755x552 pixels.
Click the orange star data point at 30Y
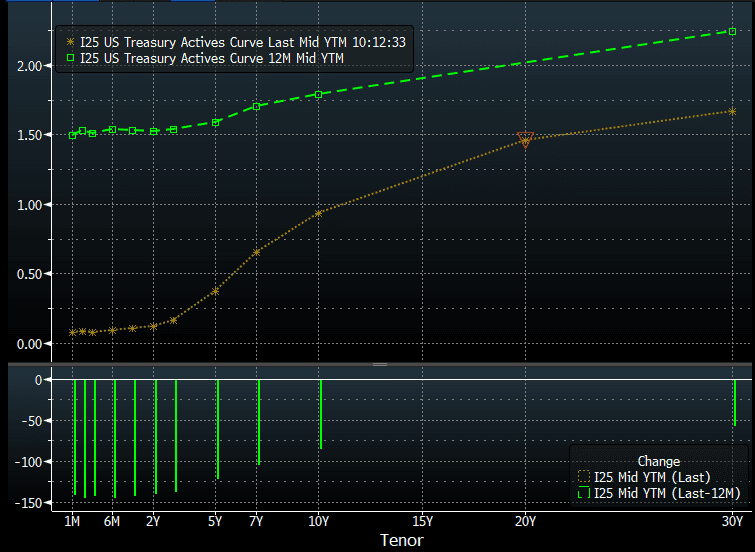point(732,112)
